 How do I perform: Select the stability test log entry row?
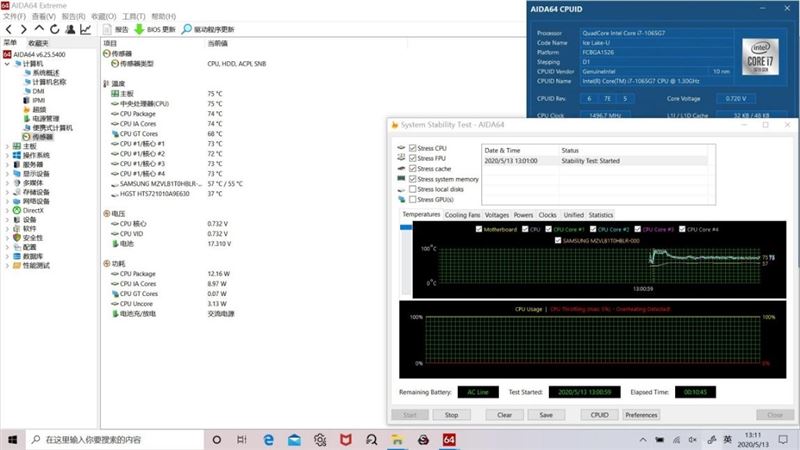pyautogui.click(x=595, y=161)
